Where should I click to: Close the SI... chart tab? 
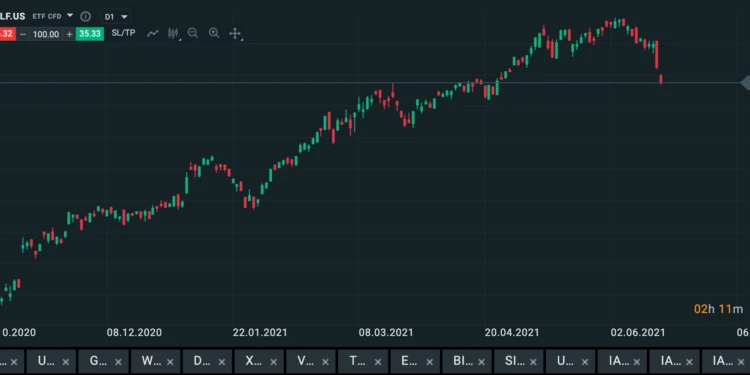click(532, 362)
